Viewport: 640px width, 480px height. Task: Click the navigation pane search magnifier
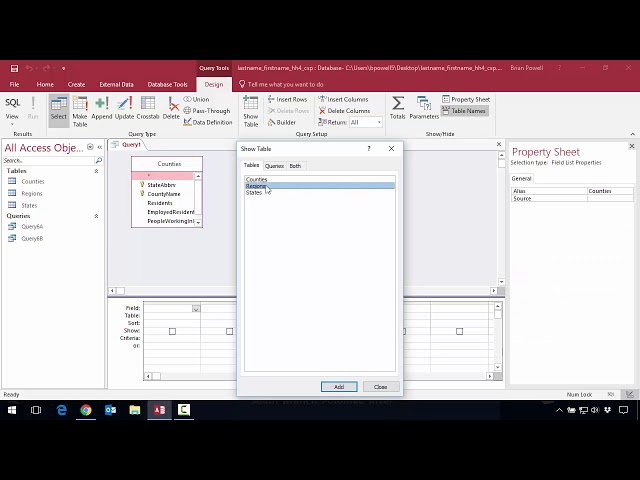click(x=98, y=160)
